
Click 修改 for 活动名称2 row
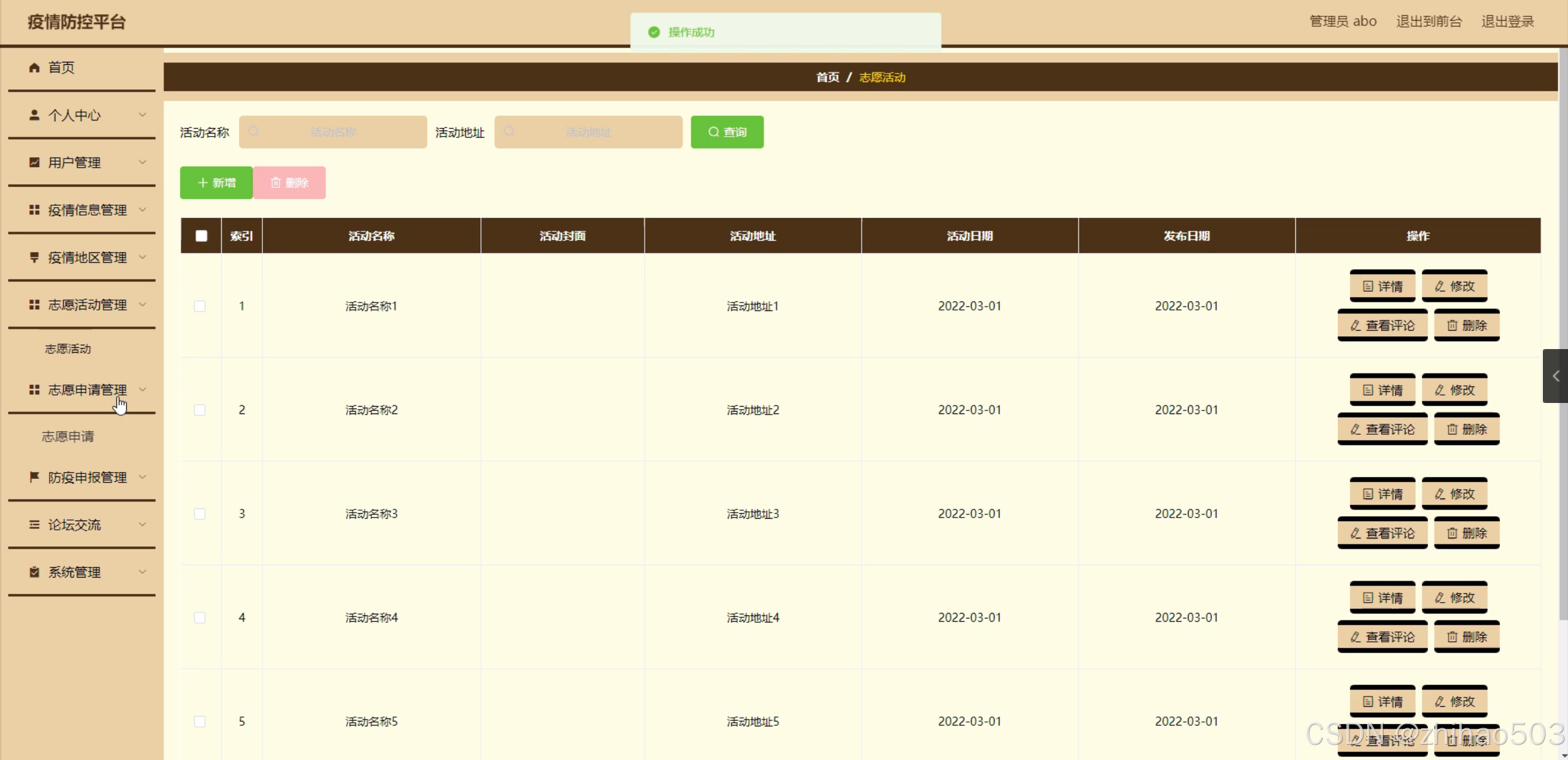pyautogui.click(x=1454, y=390)
